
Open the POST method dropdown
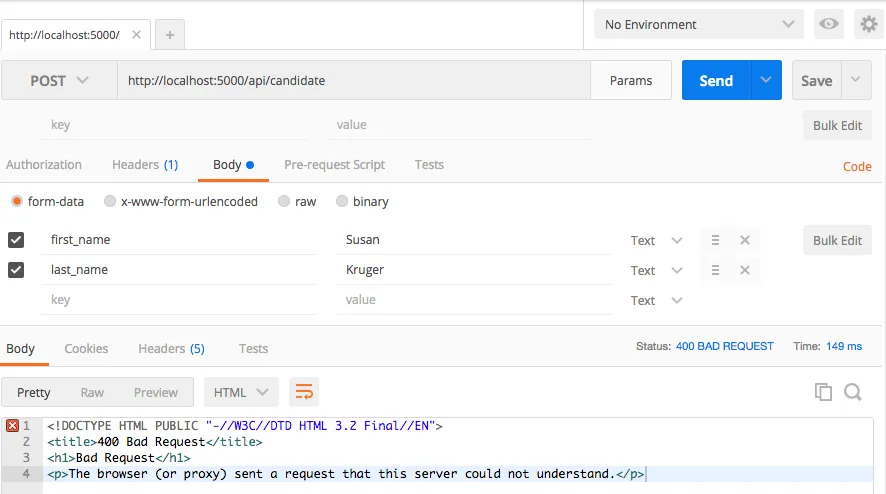click(x=59, y=80)
